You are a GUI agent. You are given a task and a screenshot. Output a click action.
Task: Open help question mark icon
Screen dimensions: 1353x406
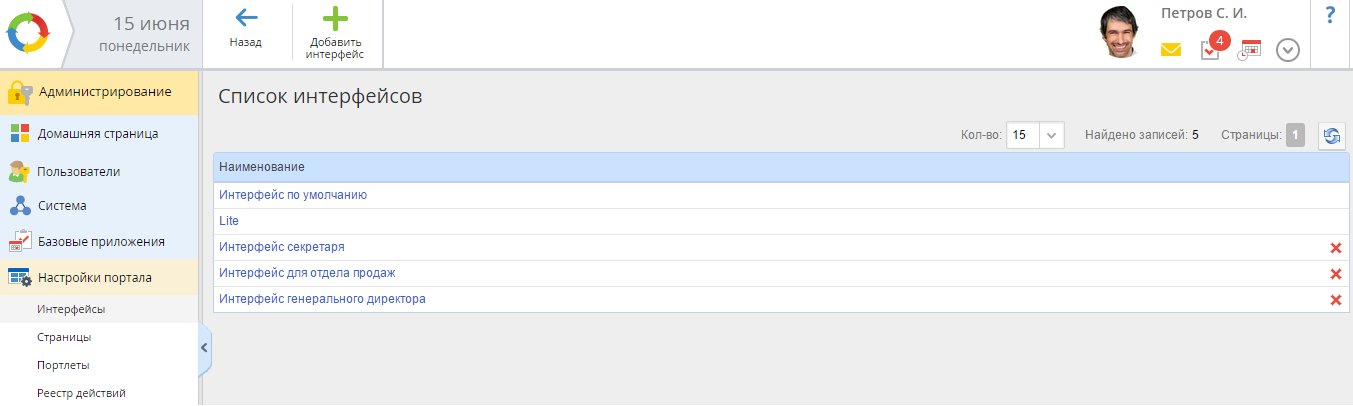tap(1330, 15)
